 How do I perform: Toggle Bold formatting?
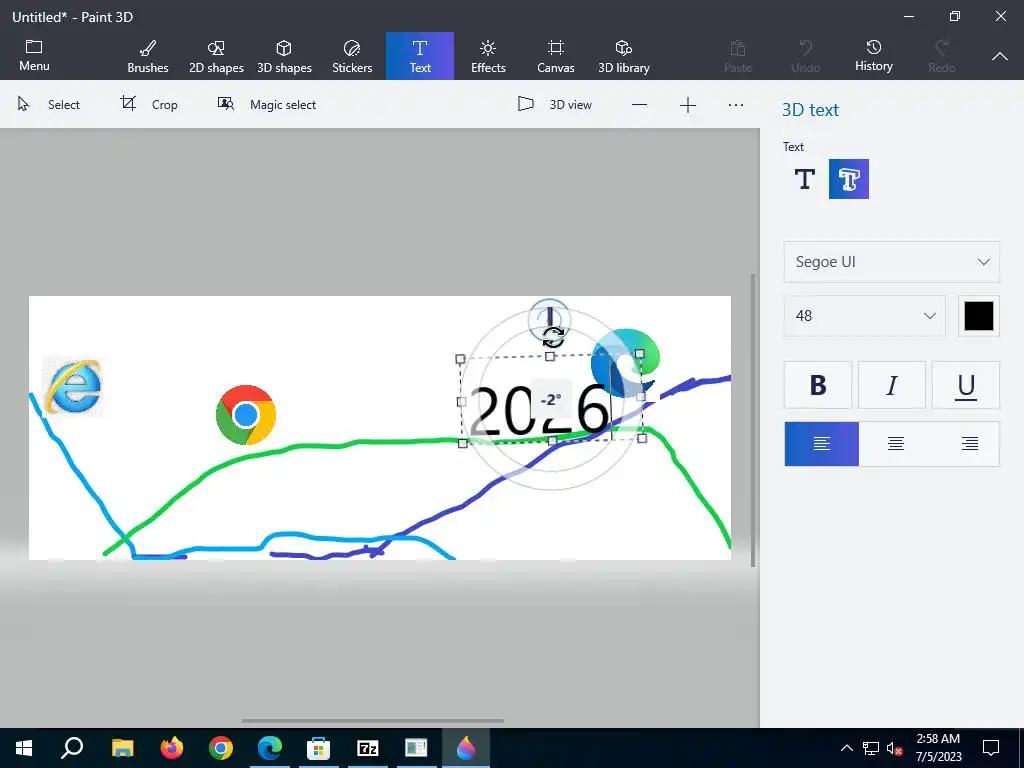818,385
